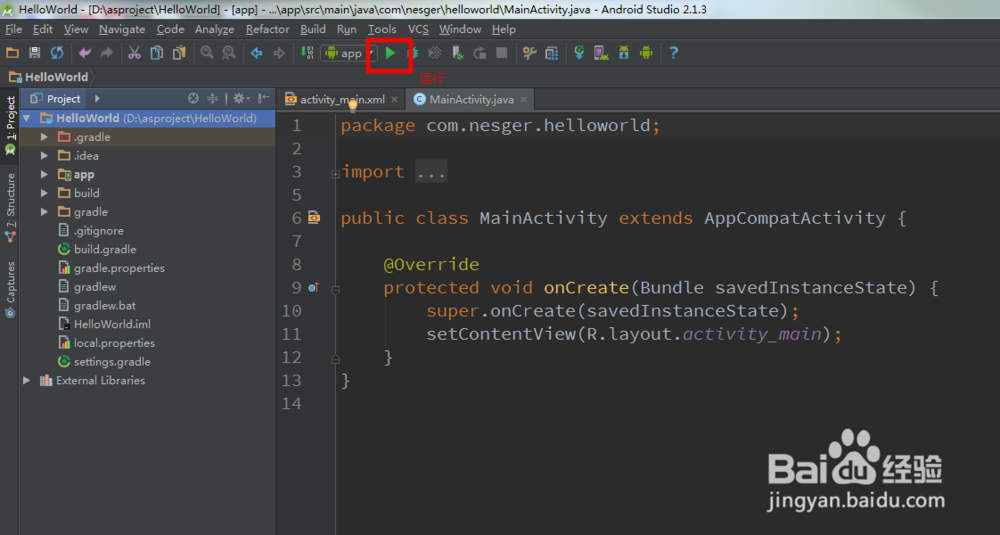
Task: Expand External Libraries node
Action: click(27, 381)
